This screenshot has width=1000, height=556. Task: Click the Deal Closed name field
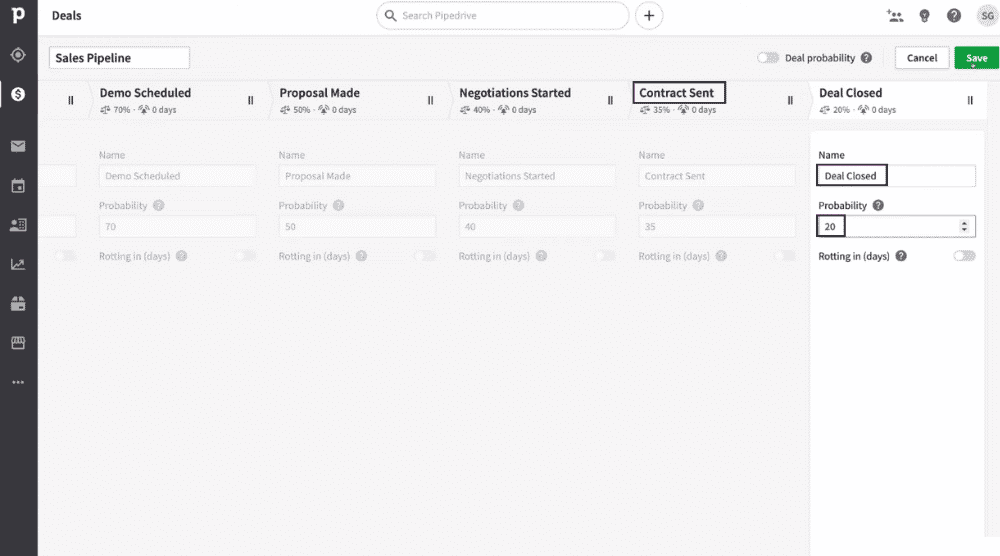coord(896,175)
